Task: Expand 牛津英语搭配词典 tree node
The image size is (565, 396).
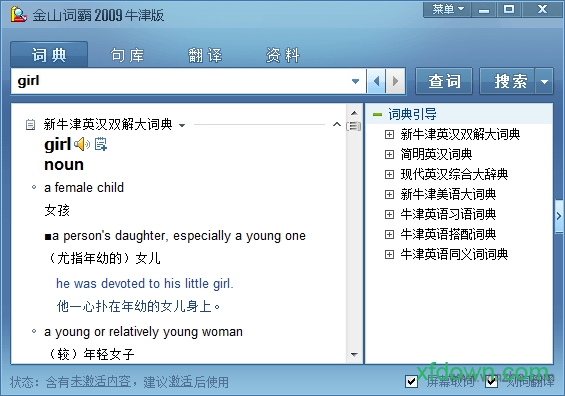Action: tap(389, 235)
